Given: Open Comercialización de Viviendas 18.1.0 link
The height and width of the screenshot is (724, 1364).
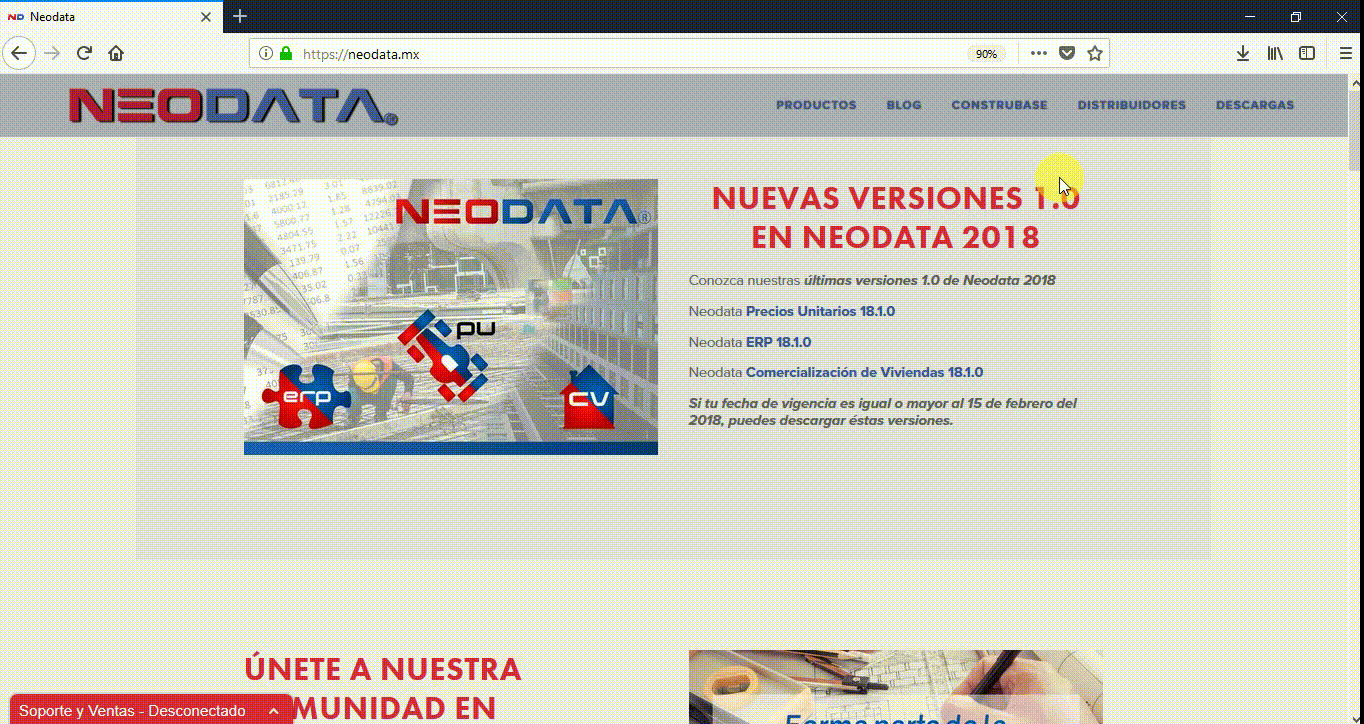Looking at the screenshot, I should (x=864, y=372).
